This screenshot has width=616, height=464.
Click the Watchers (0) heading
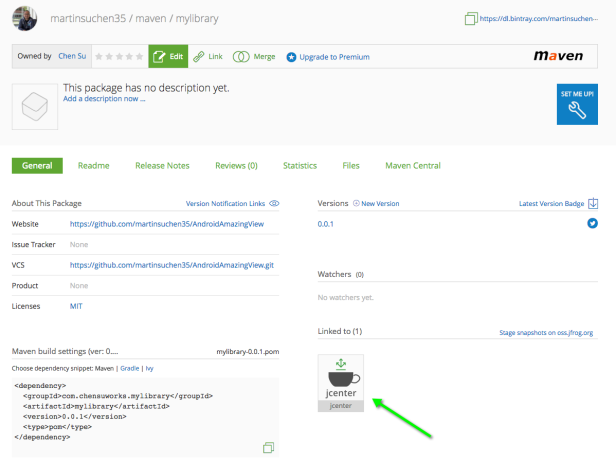[341, 274]
